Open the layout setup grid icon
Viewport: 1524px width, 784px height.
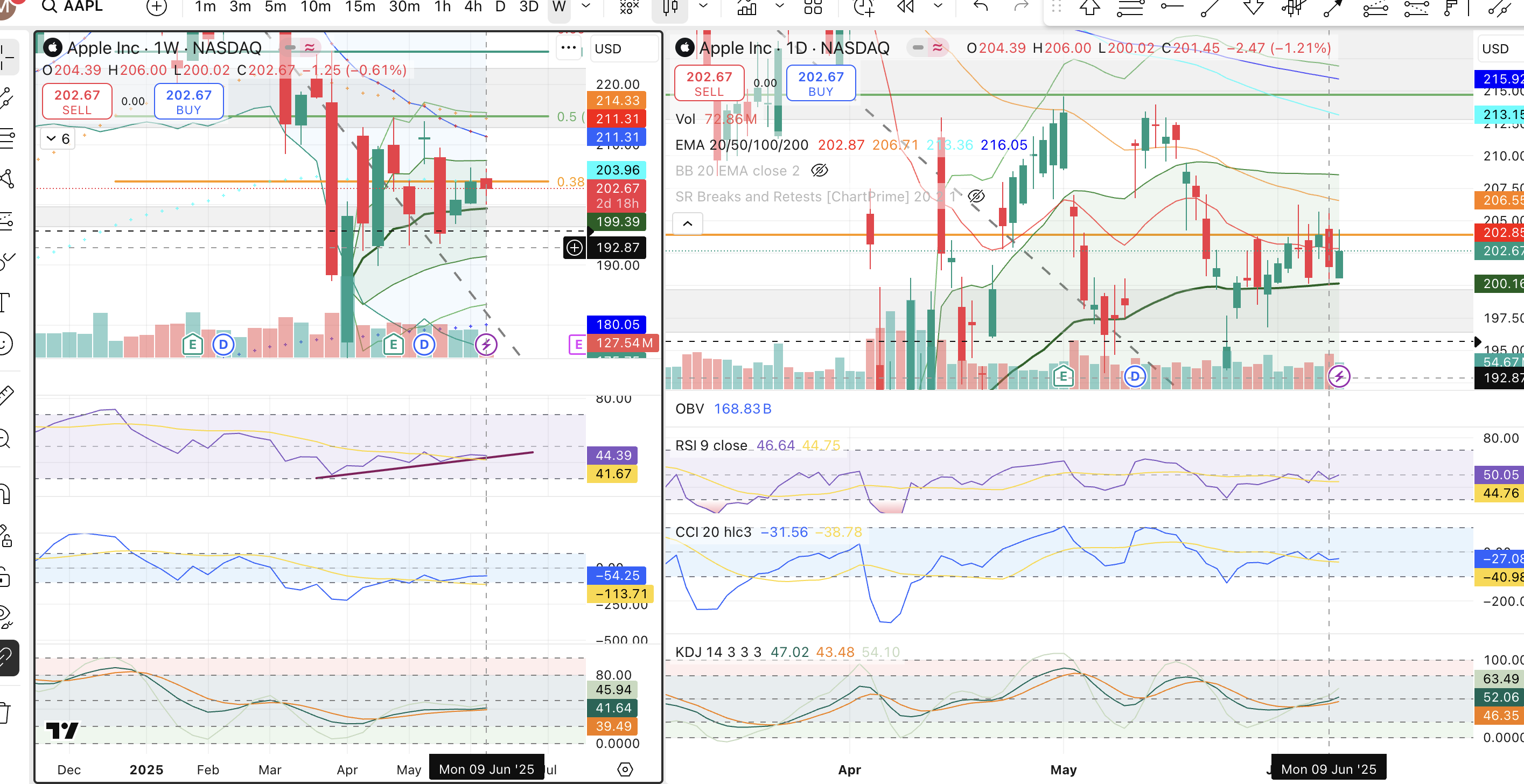813,7
